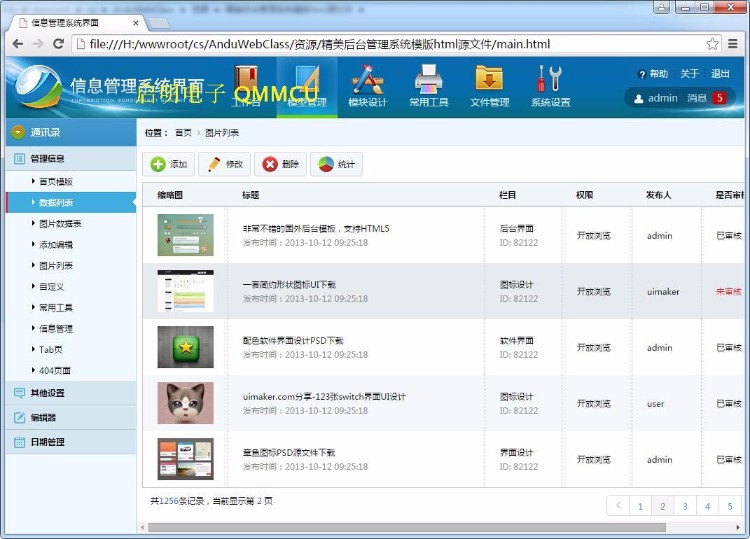Open the Chrome hamburger menu
Viewport: 750px width, 539px height.
click(x=732, y=44)
